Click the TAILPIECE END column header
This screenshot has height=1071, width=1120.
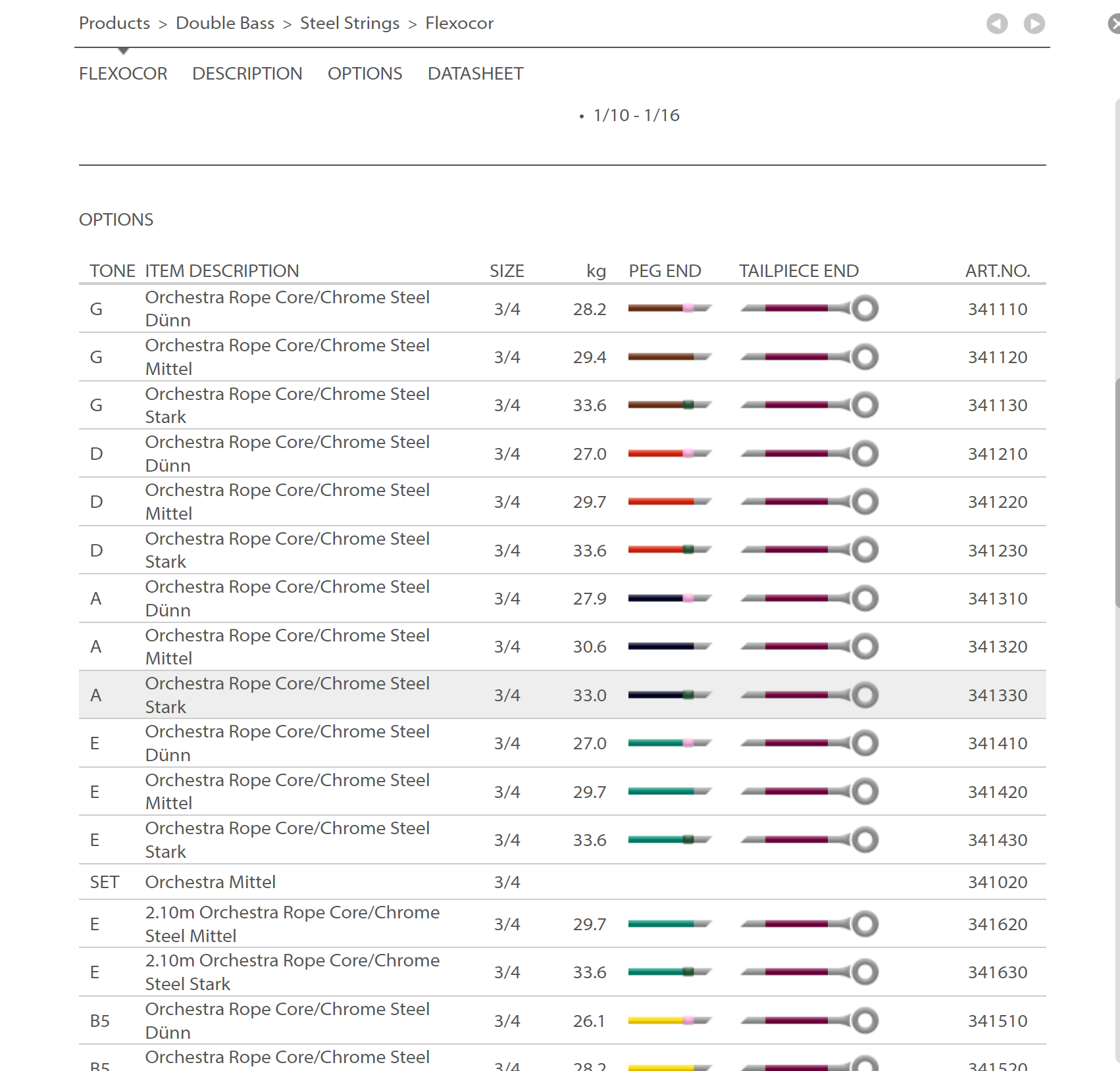pos(799,271)
